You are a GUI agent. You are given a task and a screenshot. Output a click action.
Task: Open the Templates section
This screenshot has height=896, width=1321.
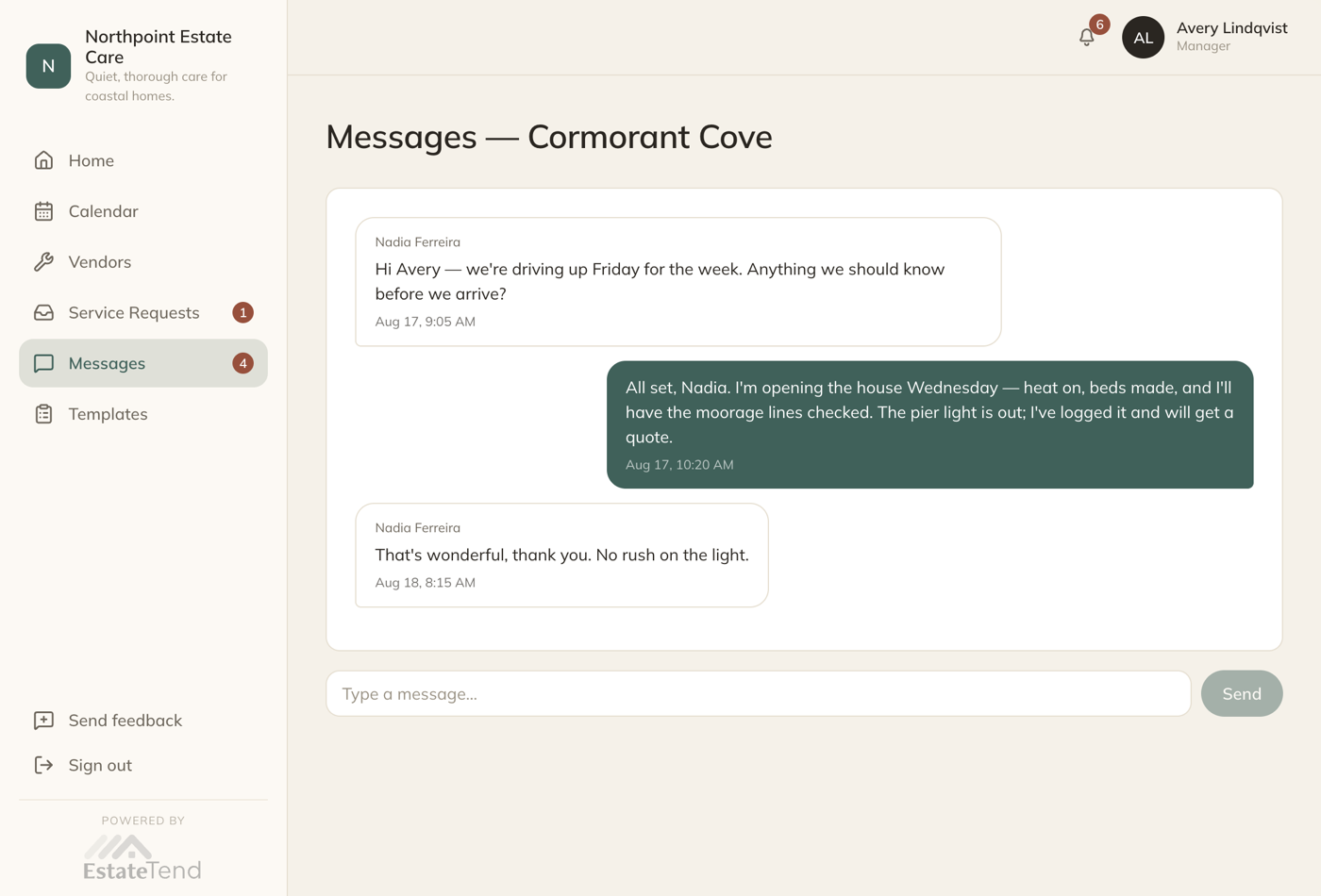pyautogui.click(x=143, y=414)
